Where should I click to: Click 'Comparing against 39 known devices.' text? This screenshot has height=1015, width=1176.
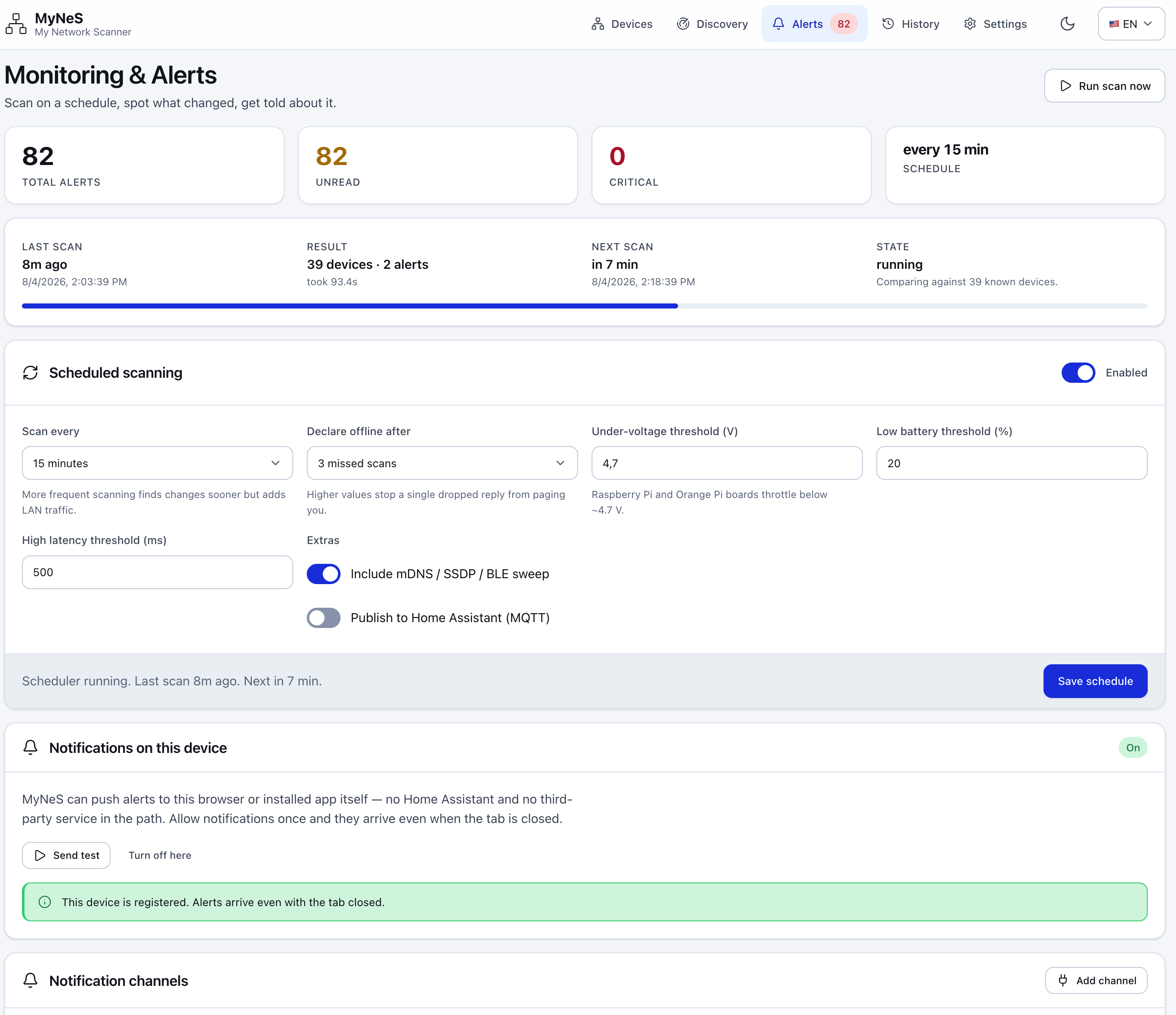[x=967, y=282]
